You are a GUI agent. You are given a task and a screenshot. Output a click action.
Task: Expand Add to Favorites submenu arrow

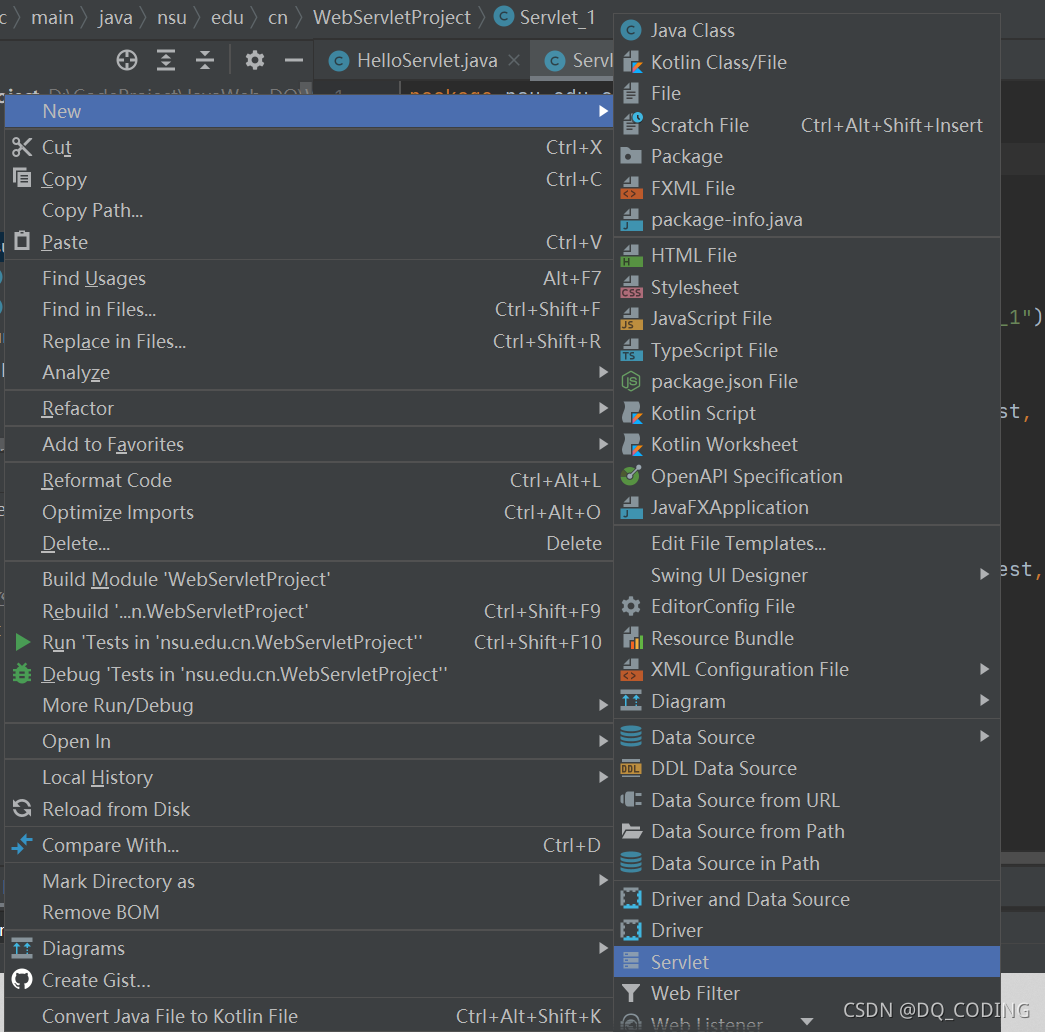point(603,444)
